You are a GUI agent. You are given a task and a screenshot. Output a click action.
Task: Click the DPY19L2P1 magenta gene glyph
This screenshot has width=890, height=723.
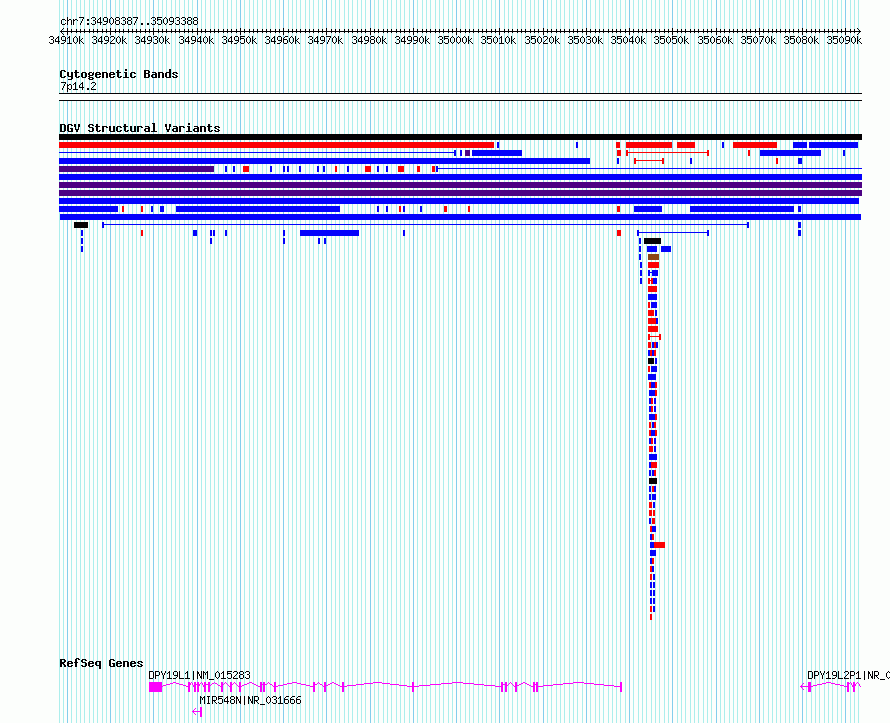click(x=830, y=687)
